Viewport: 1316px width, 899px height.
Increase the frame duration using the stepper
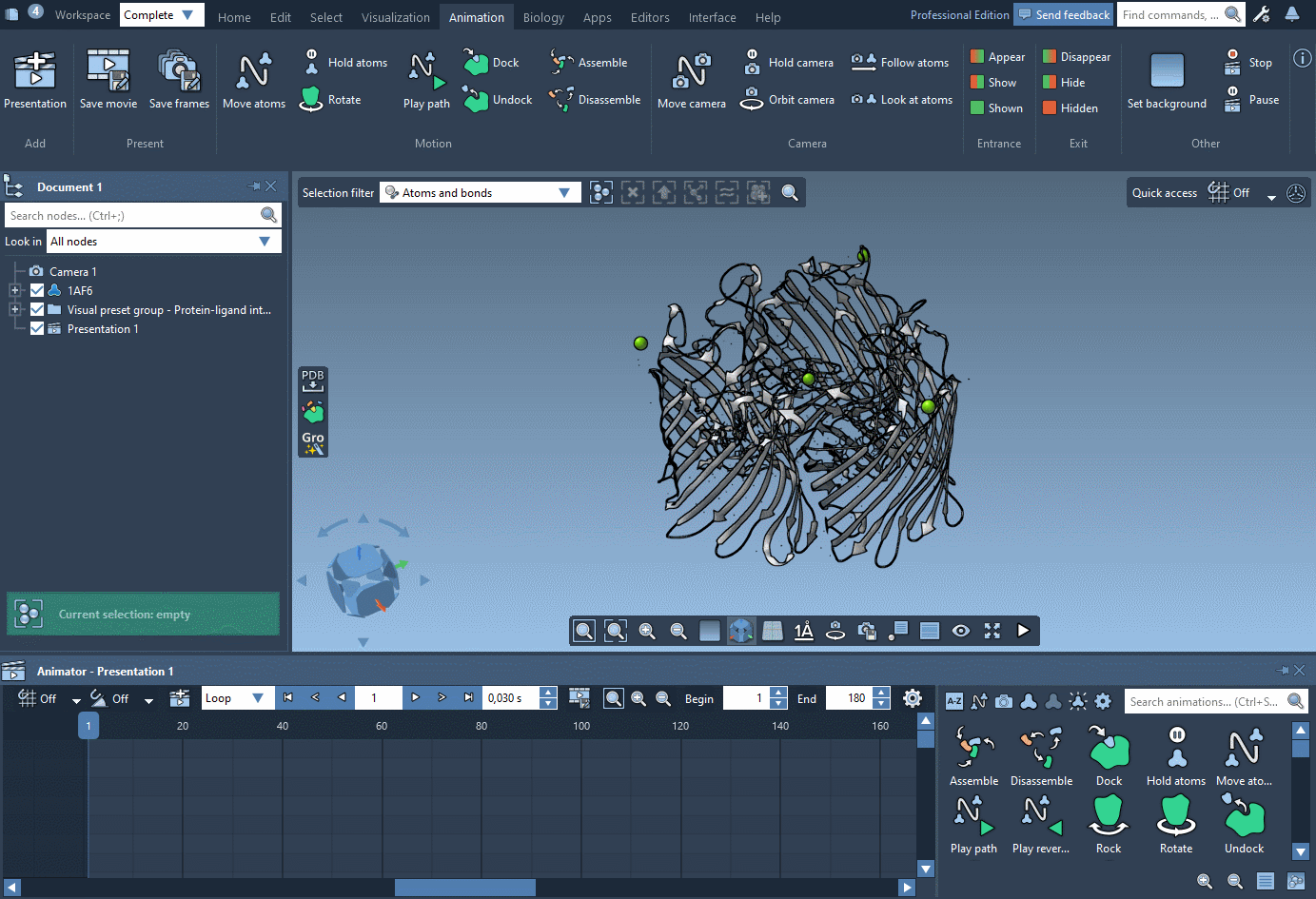coord(547,693)
